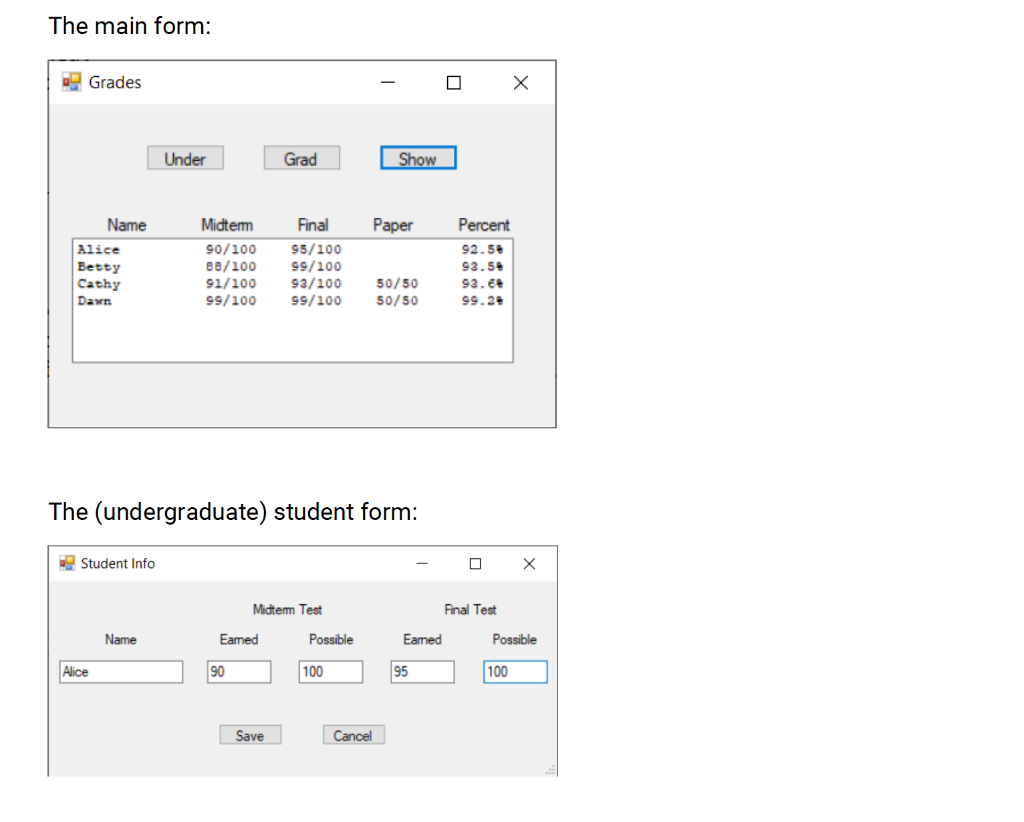This screenshot has height=822, width=1024.
Task: Click the Student Info window app icon
Action: pyautogui.click(x=67, y=563)
